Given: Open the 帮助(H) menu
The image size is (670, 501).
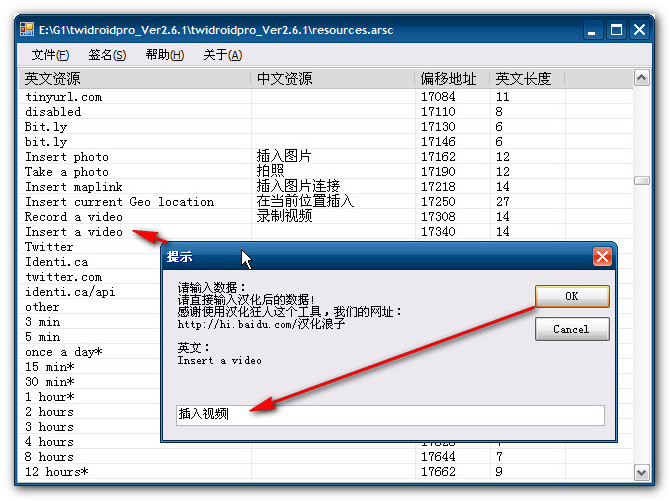Looking at the screenshot, I should (x=165, y=55).
